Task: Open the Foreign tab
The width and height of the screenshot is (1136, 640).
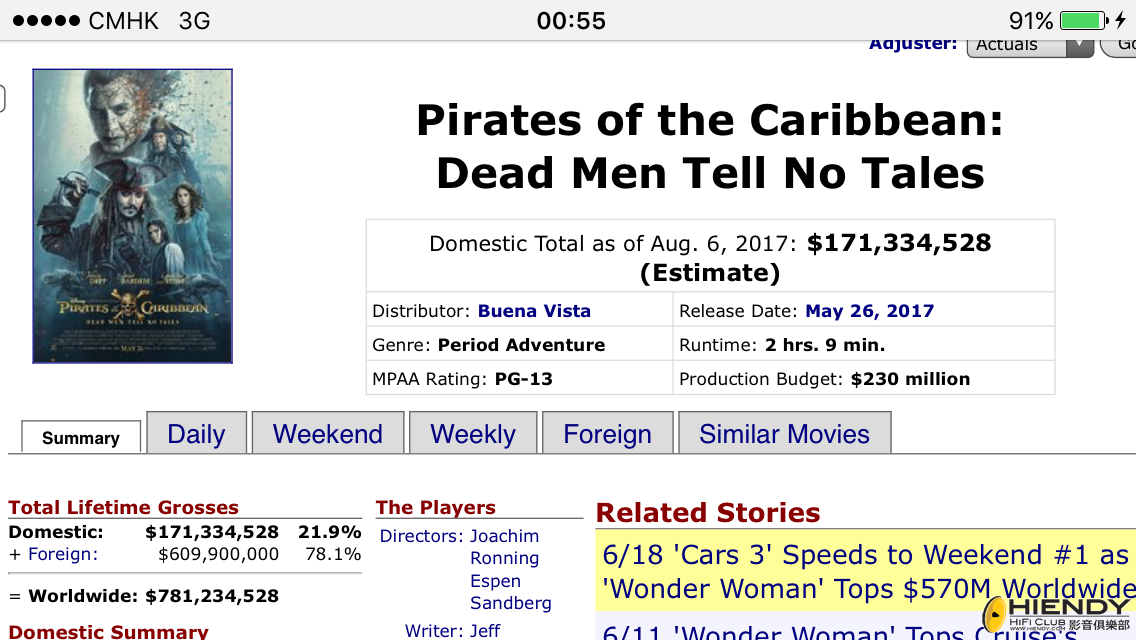Action: [x=607, y=433]
